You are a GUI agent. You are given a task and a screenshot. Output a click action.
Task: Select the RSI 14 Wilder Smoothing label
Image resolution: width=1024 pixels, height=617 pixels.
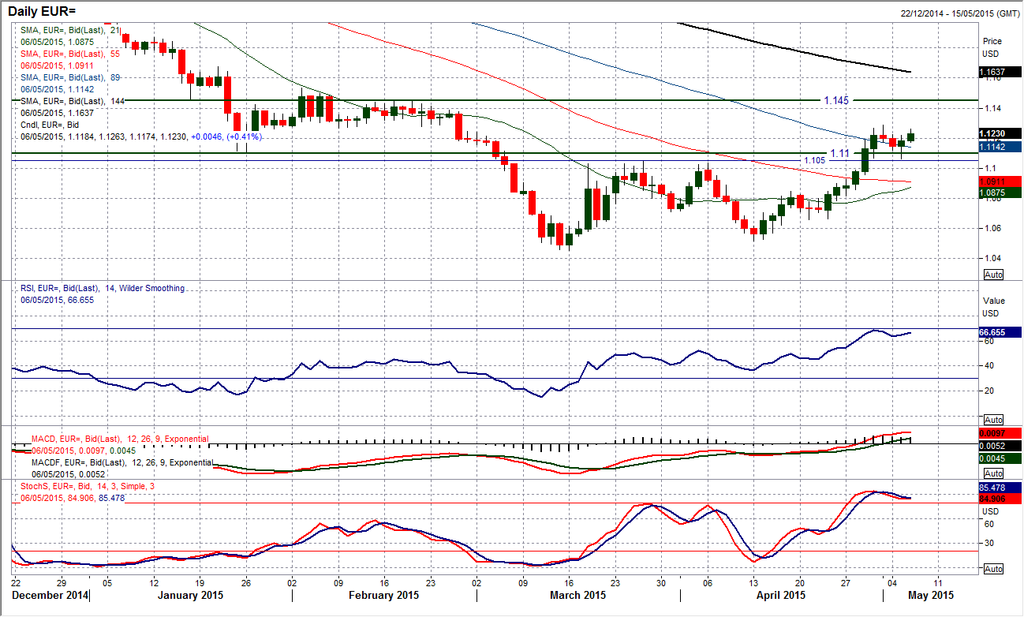(103, 288)
